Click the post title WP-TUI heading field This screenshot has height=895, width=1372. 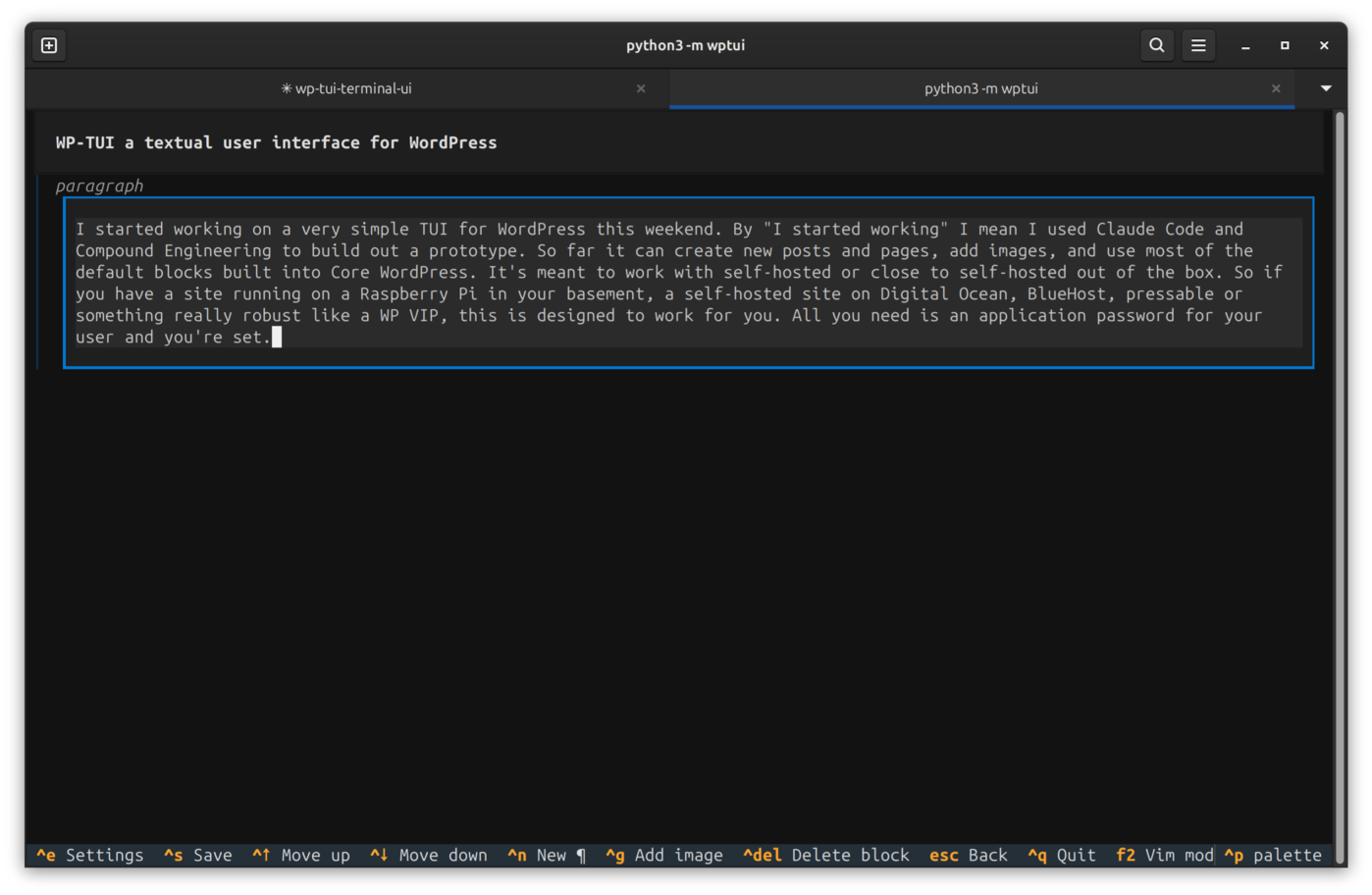tap(680, 143)
